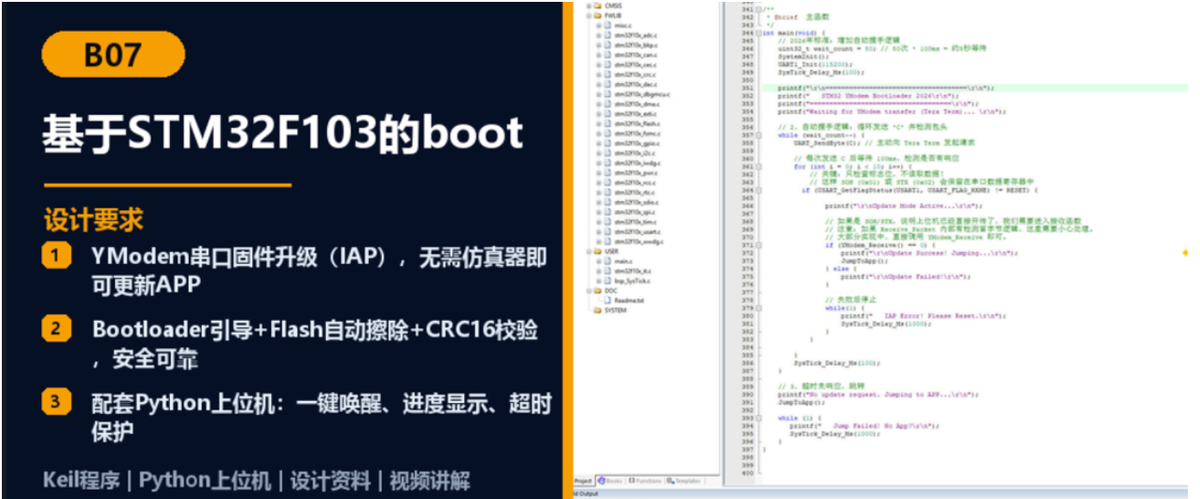The height and width of the screenshot is (499, 1200).
Task: Click the DOC folder icon
Action: (597, 290)
